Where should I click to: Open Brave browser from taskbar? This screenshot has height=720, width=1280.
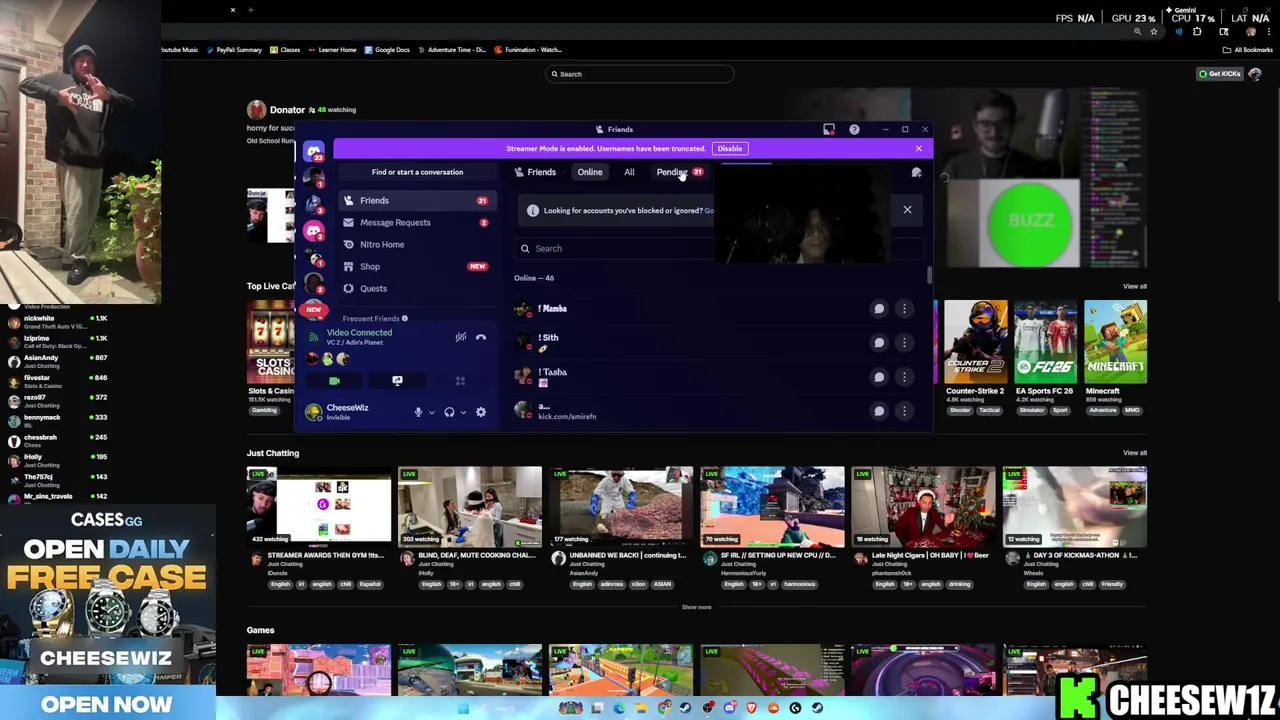pyautogui.click(x=751, y=708)
